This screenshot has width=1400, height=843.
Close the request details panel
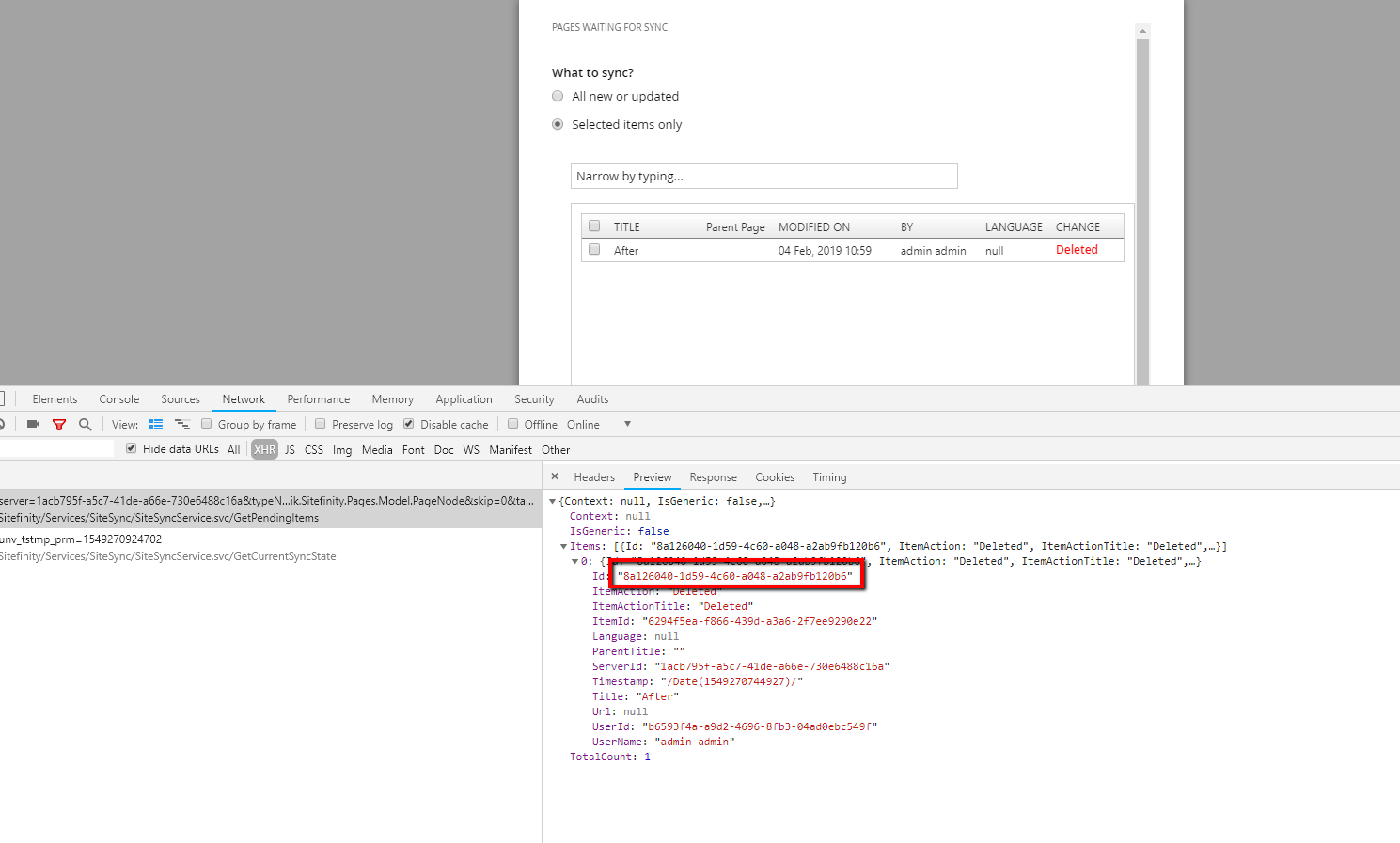[555, 476]
